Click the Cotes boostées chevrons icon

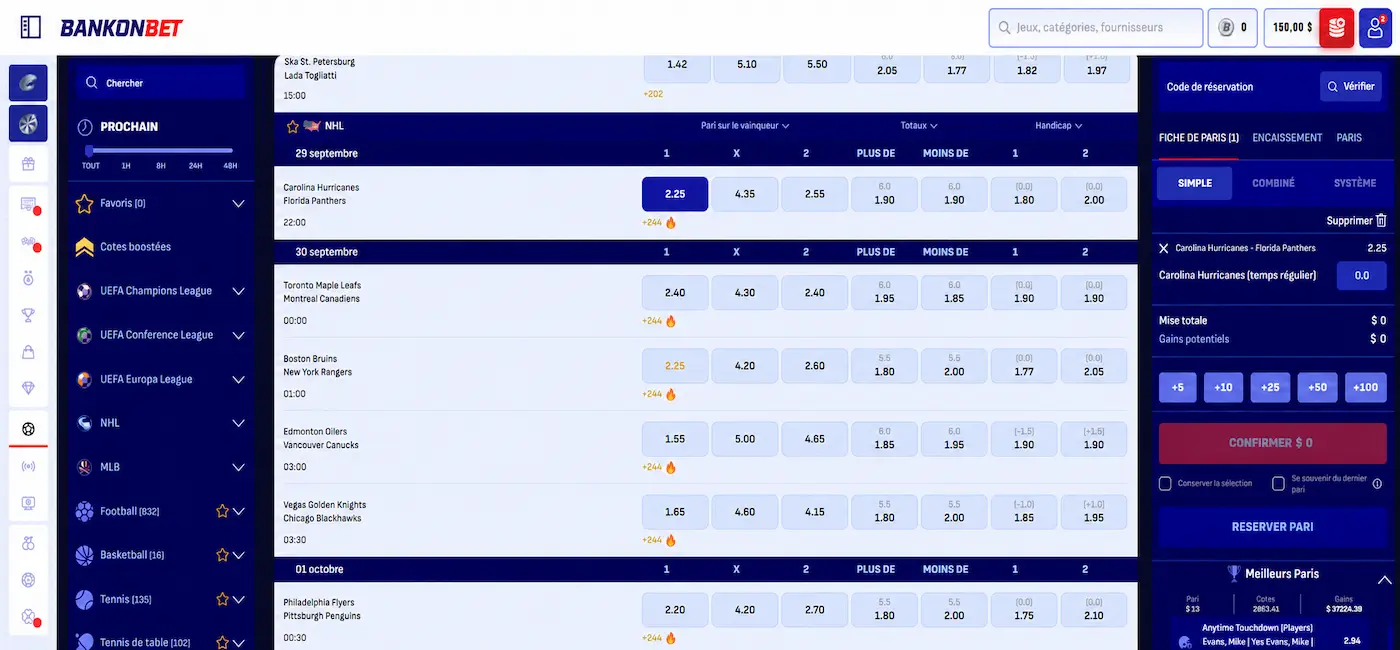(x=85, y=247)
